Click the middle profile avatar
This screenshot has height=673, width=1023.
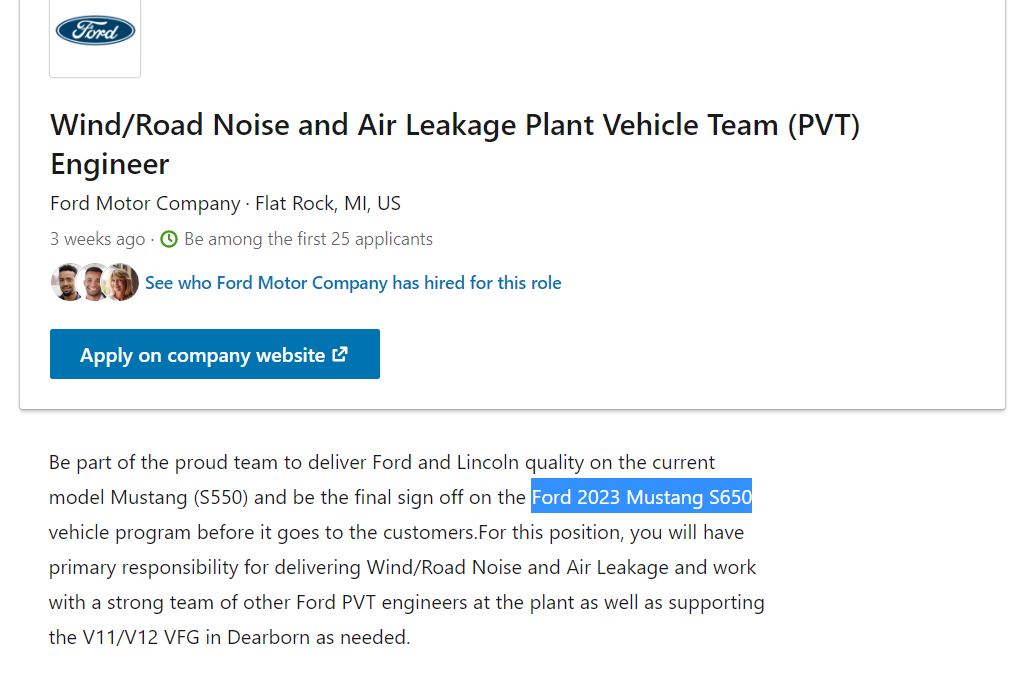(x=94, y=283)
